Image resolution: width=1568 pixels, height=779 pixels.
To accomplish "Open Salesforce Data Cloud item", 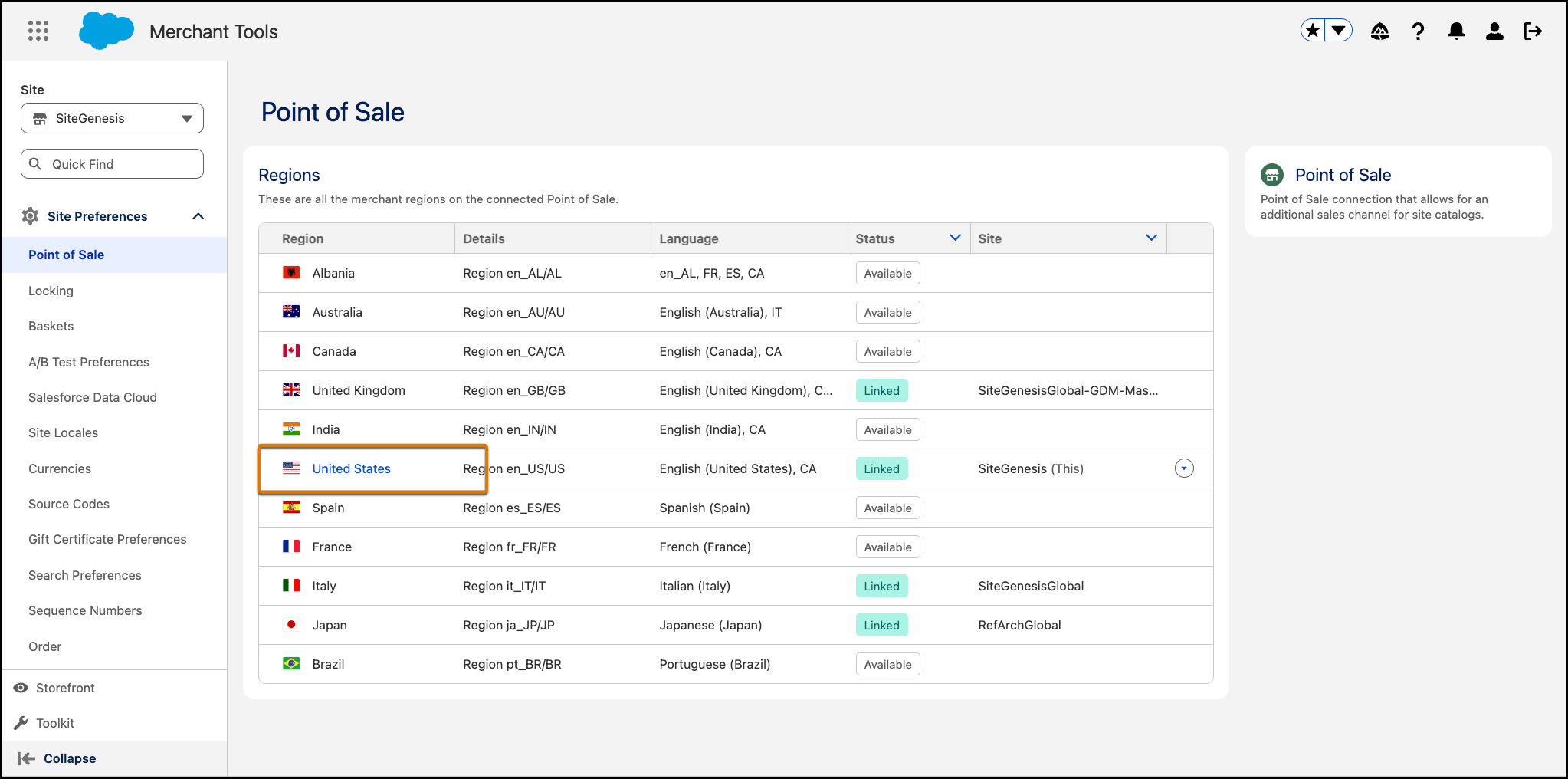I will coord(93,397).
